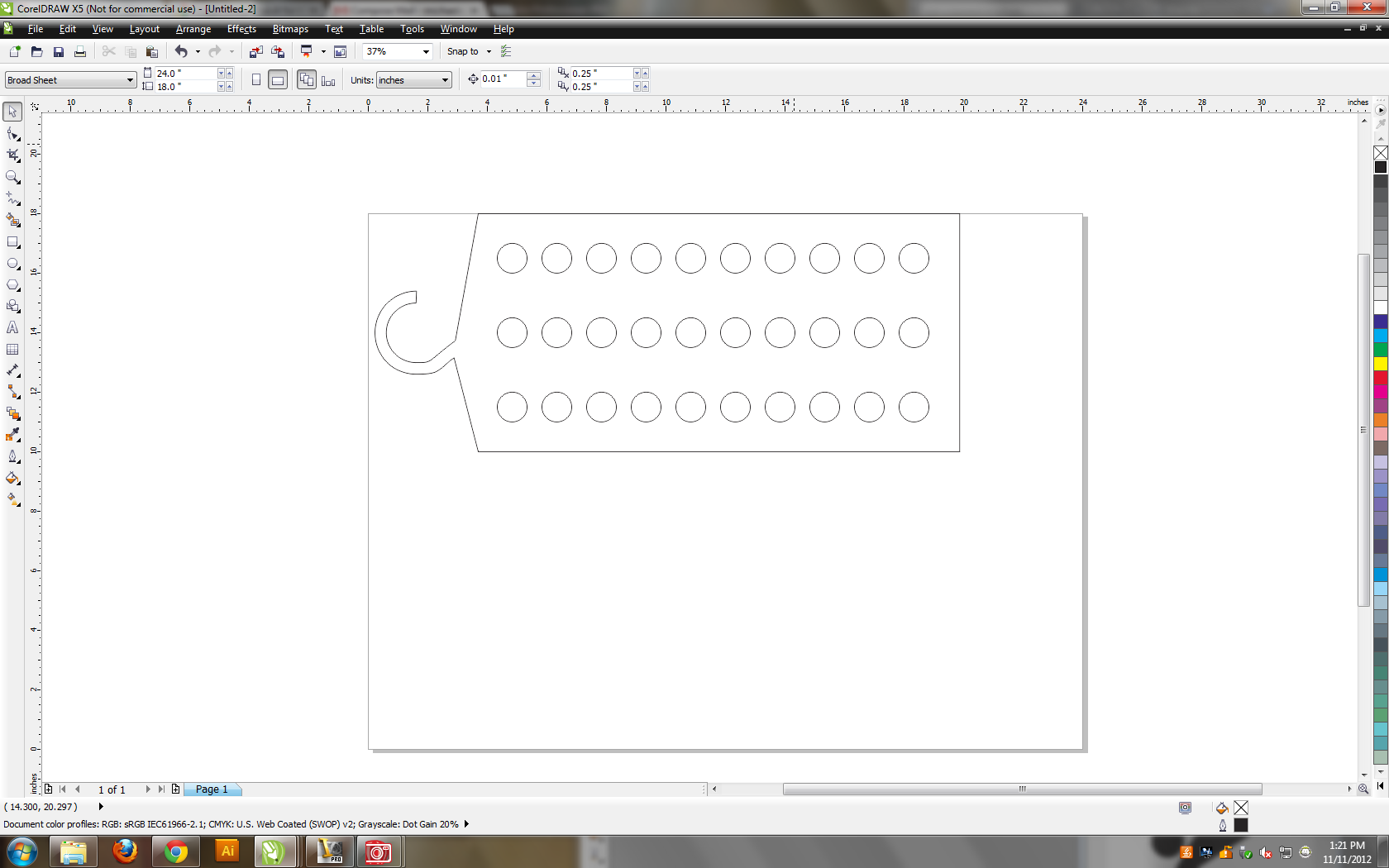This screenshot has height=868, width=1389.
Task: Print the document
Action: (x=80, y=51)
